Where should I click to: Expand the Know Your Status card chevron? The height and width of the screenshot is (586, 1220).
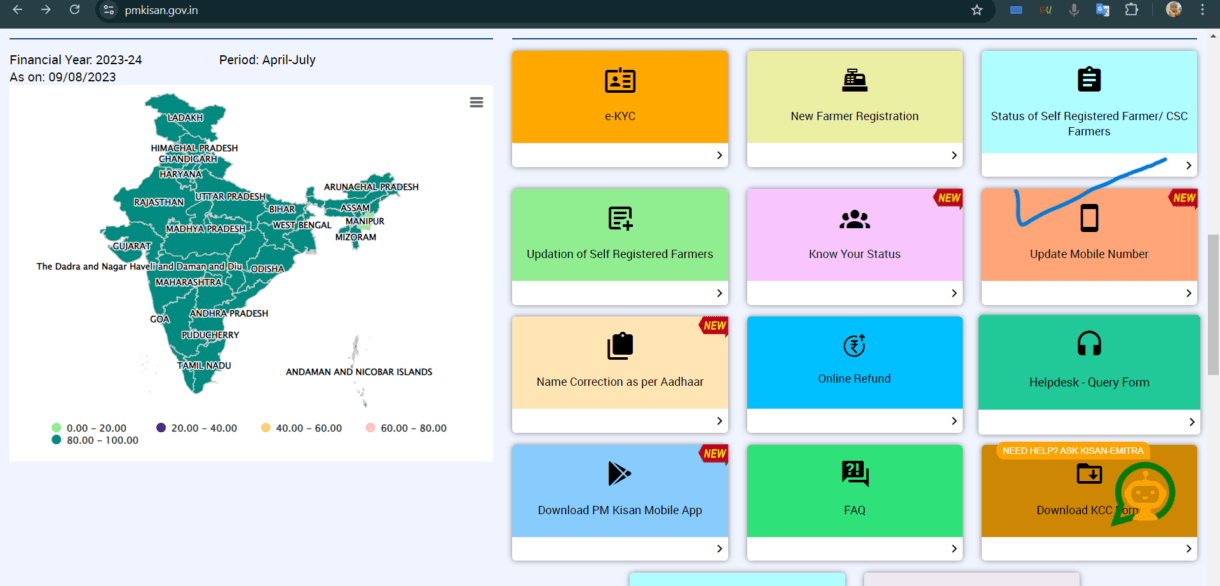coord(954,293)
